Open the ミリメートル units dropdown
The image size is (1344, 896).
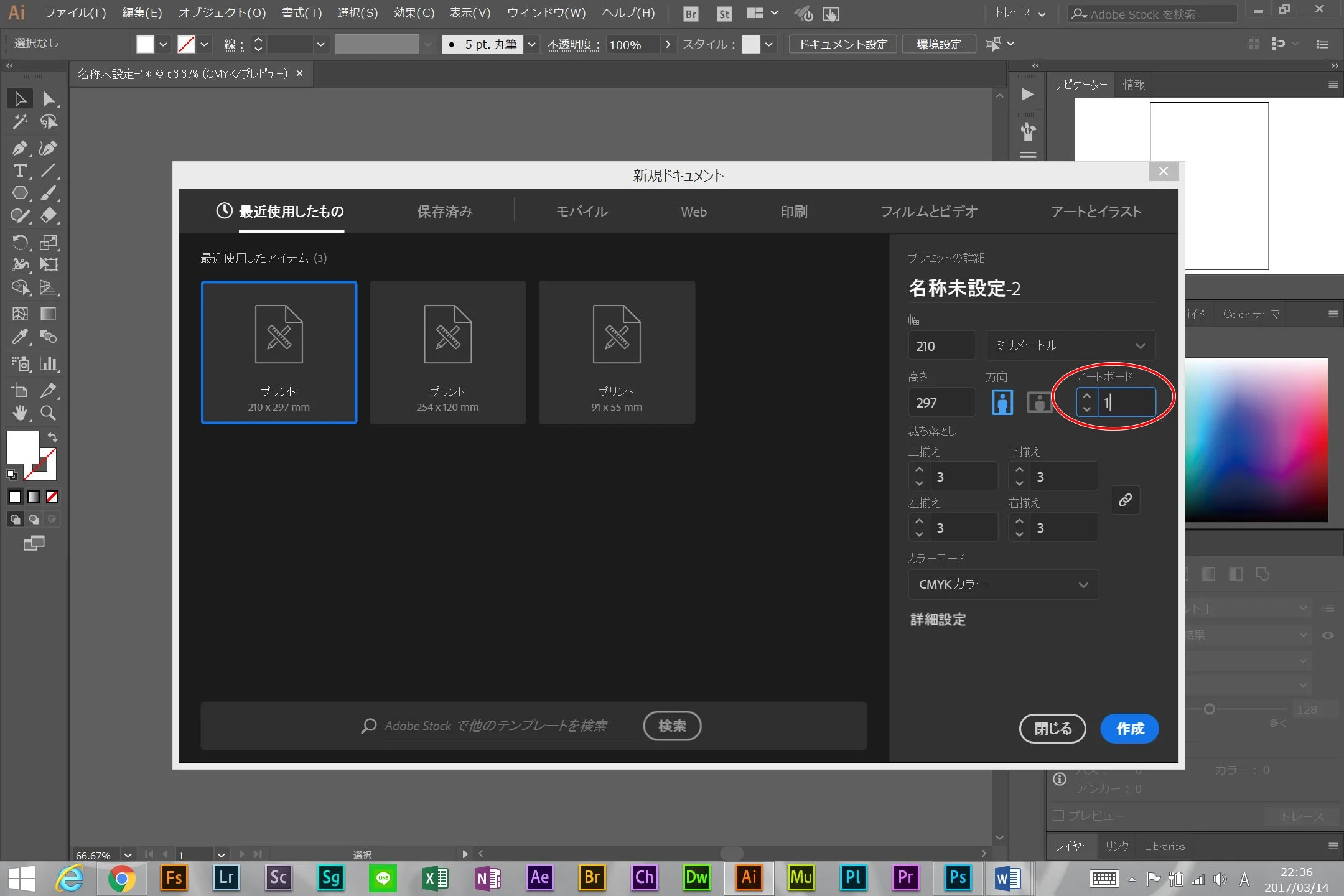coord(1070,345)
